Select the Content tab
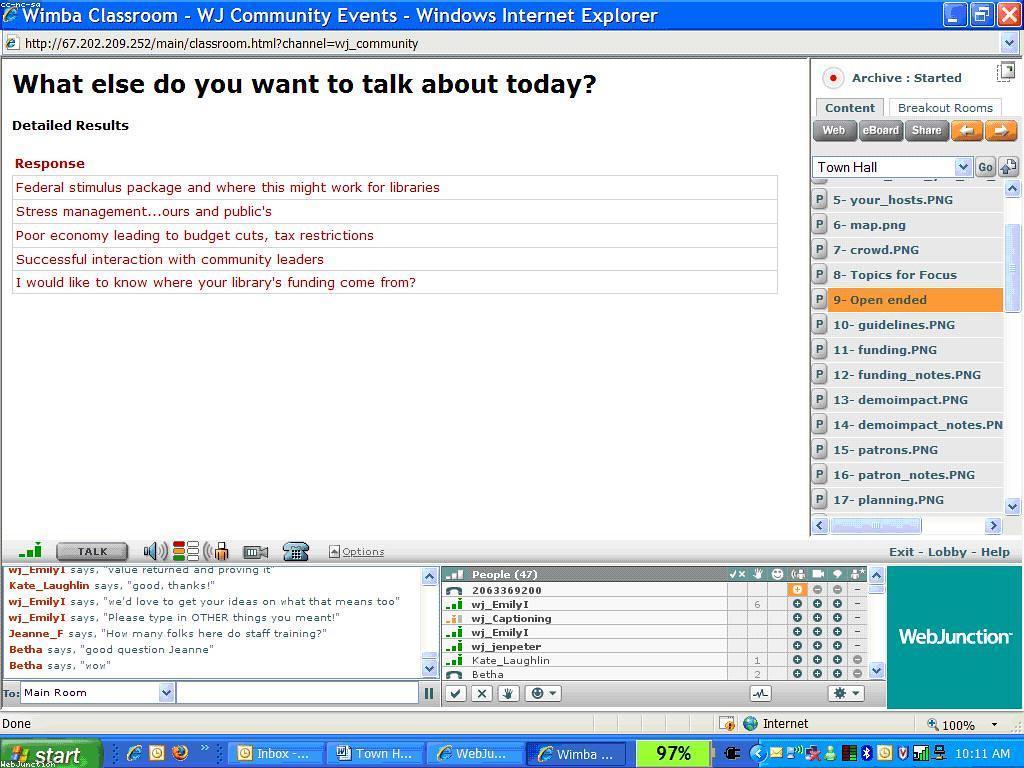The image size is (1024, 768). 849,108
